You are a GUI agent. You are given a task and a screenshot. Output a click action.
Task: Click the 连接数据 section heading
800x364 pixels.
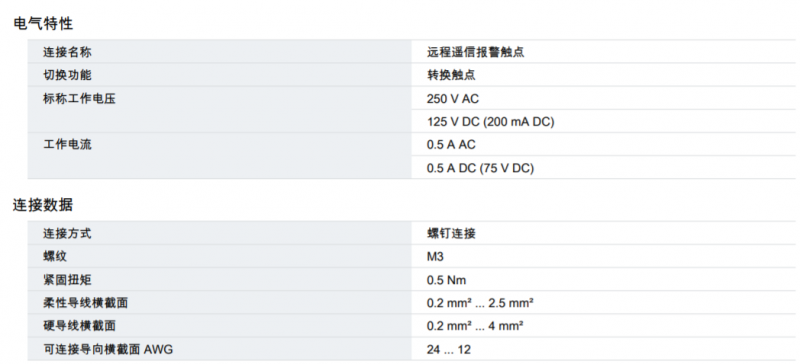tap(43, 205)
